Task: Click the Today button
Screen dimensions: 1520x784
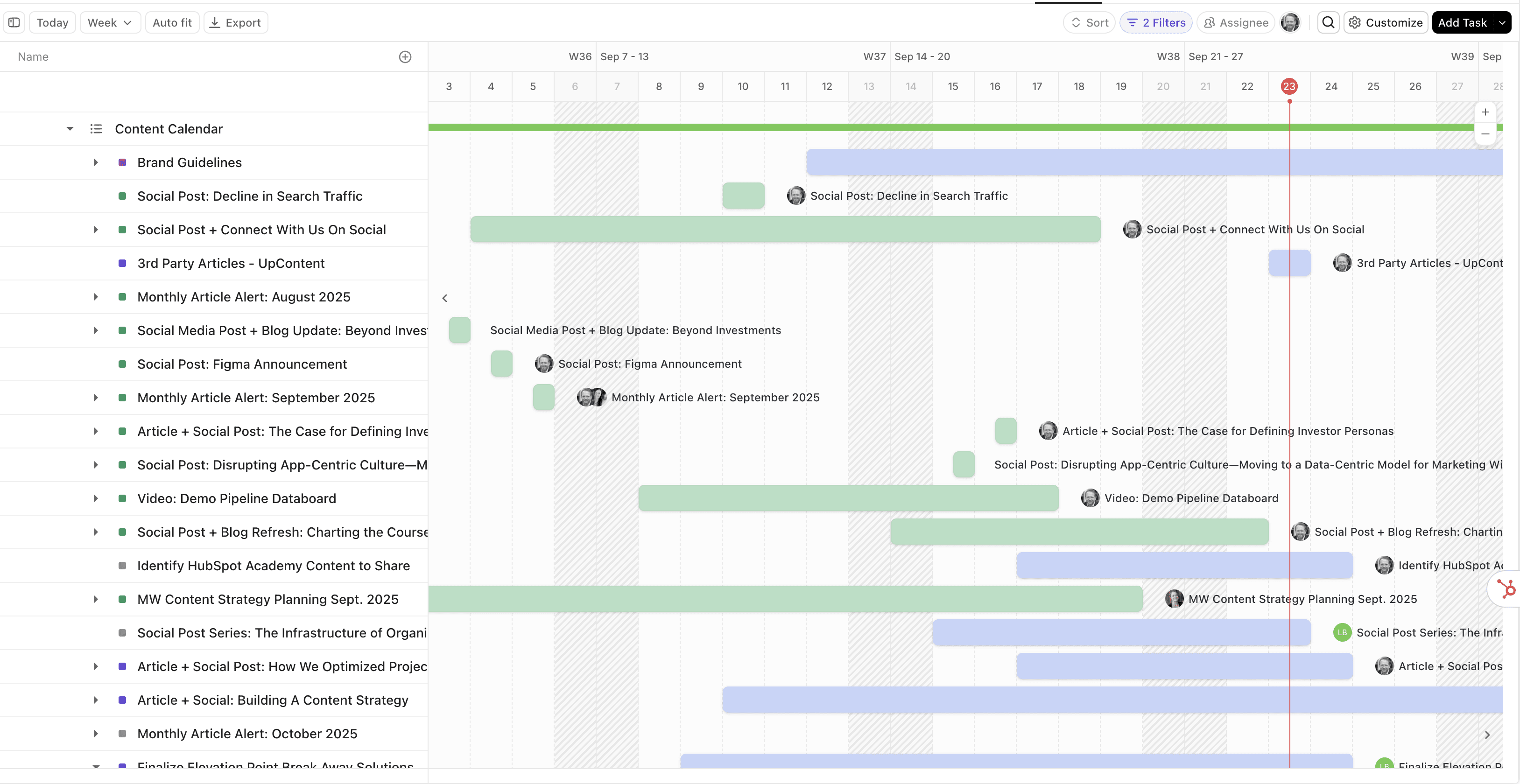Action: pyautogui.click(x=52, y=22)
